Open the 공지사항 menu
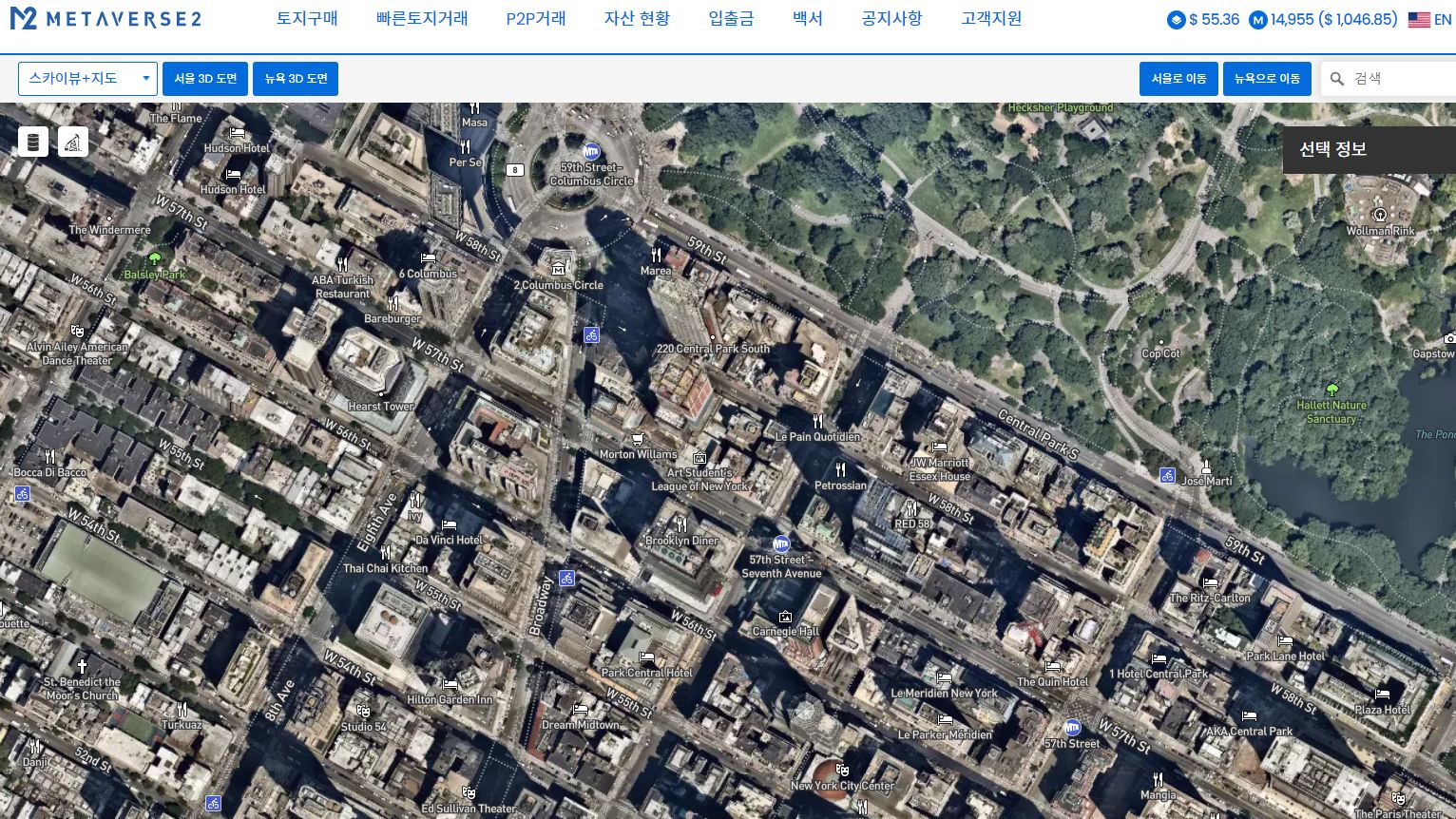This screenshot has height=819, width=1456. pyautogui.click(x=891, y=19)
